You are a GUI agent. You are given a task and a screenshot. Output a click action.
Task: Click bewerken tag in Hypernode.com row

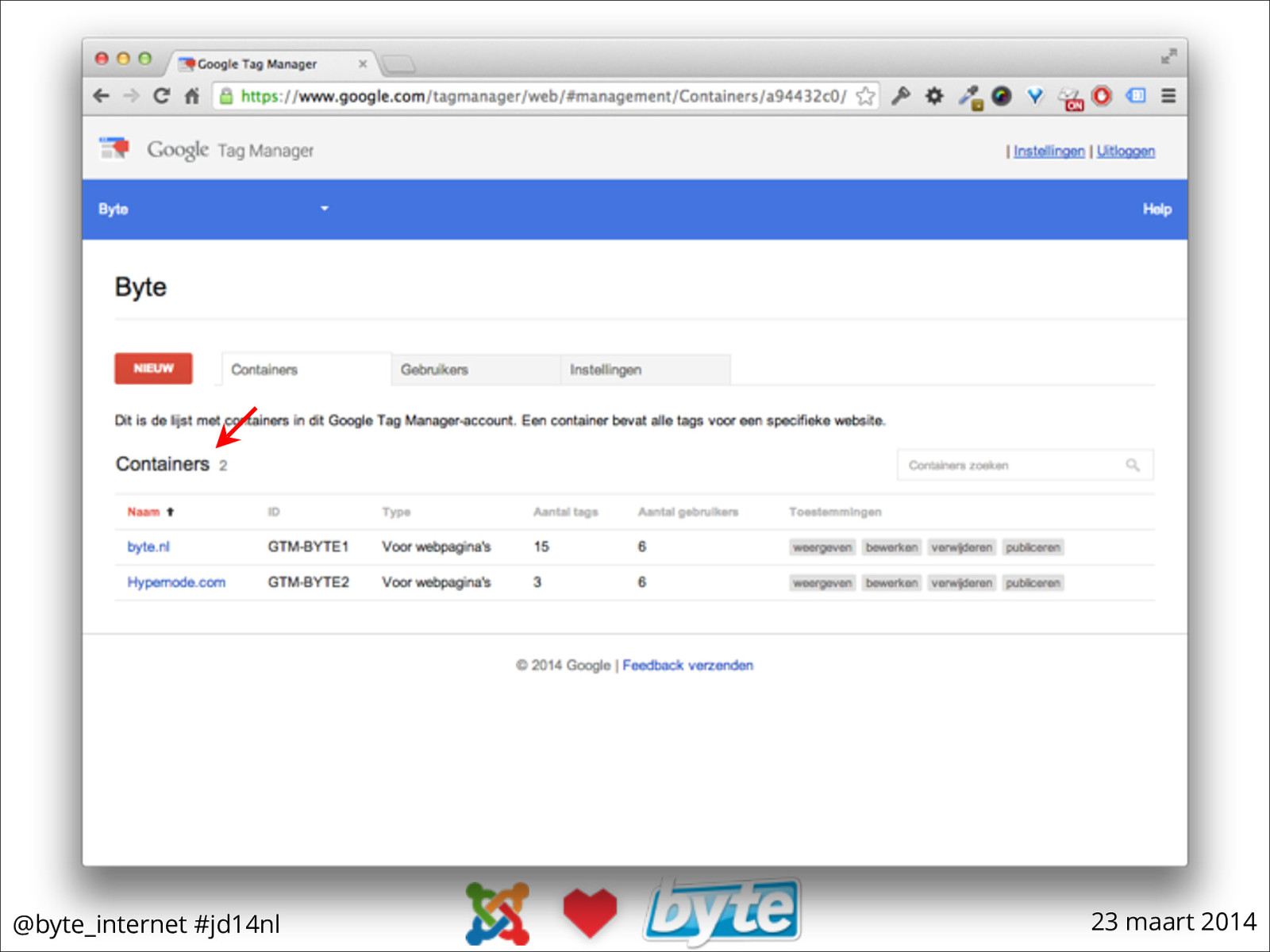click(x=891, y=583)
